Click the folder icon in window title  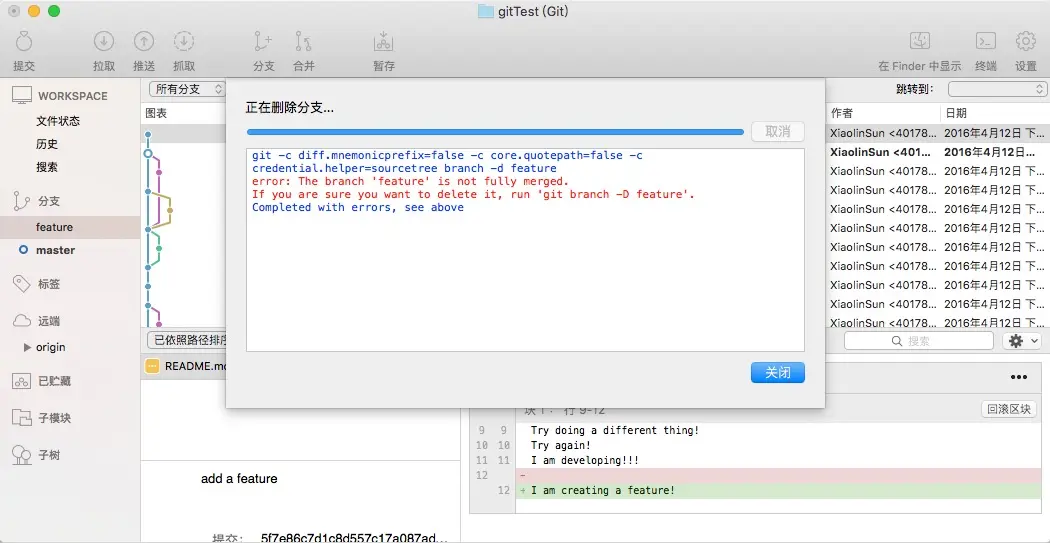click(x=485, y=11)
